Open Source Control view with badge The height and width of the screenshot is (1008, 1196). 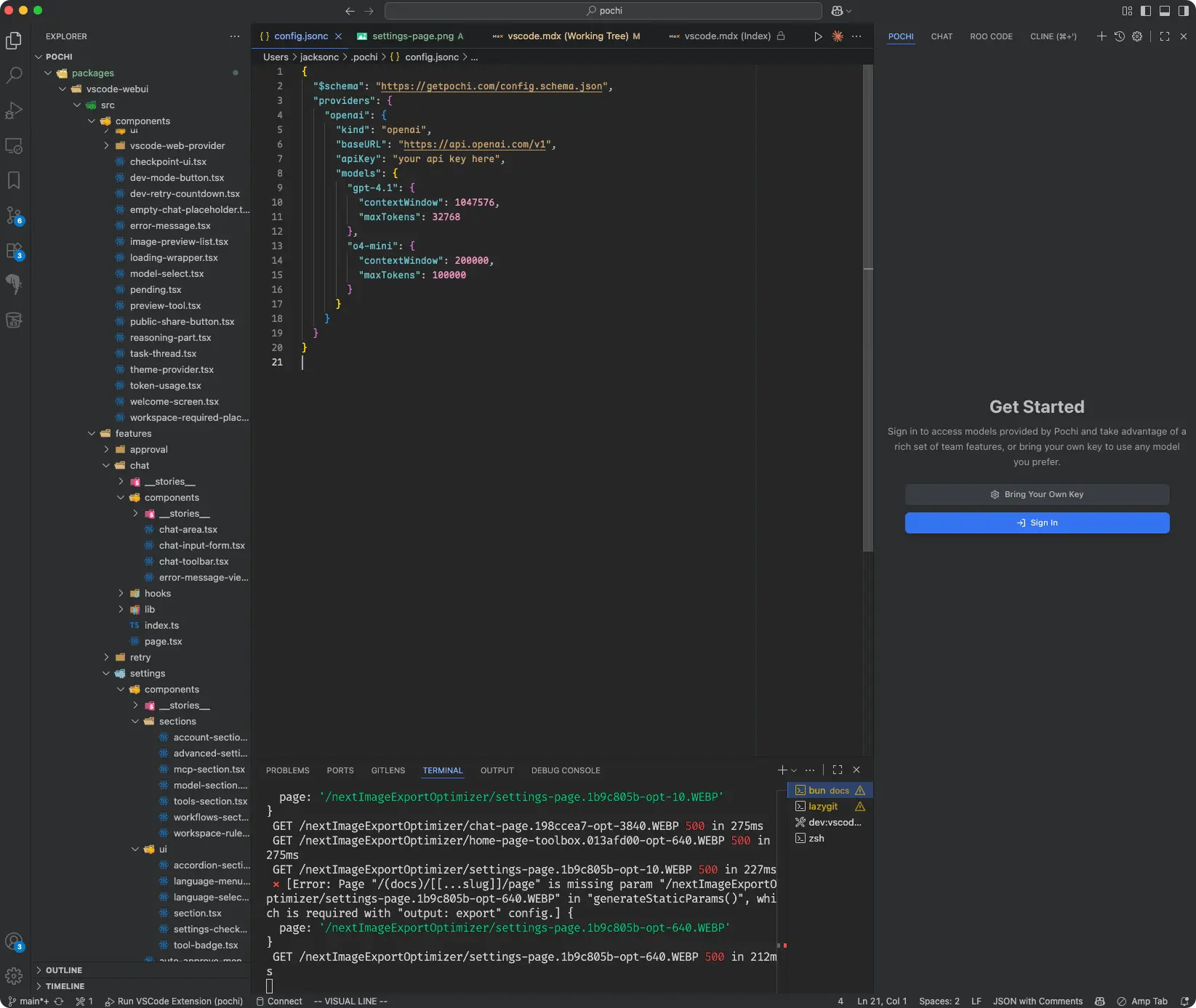[14, 215]
